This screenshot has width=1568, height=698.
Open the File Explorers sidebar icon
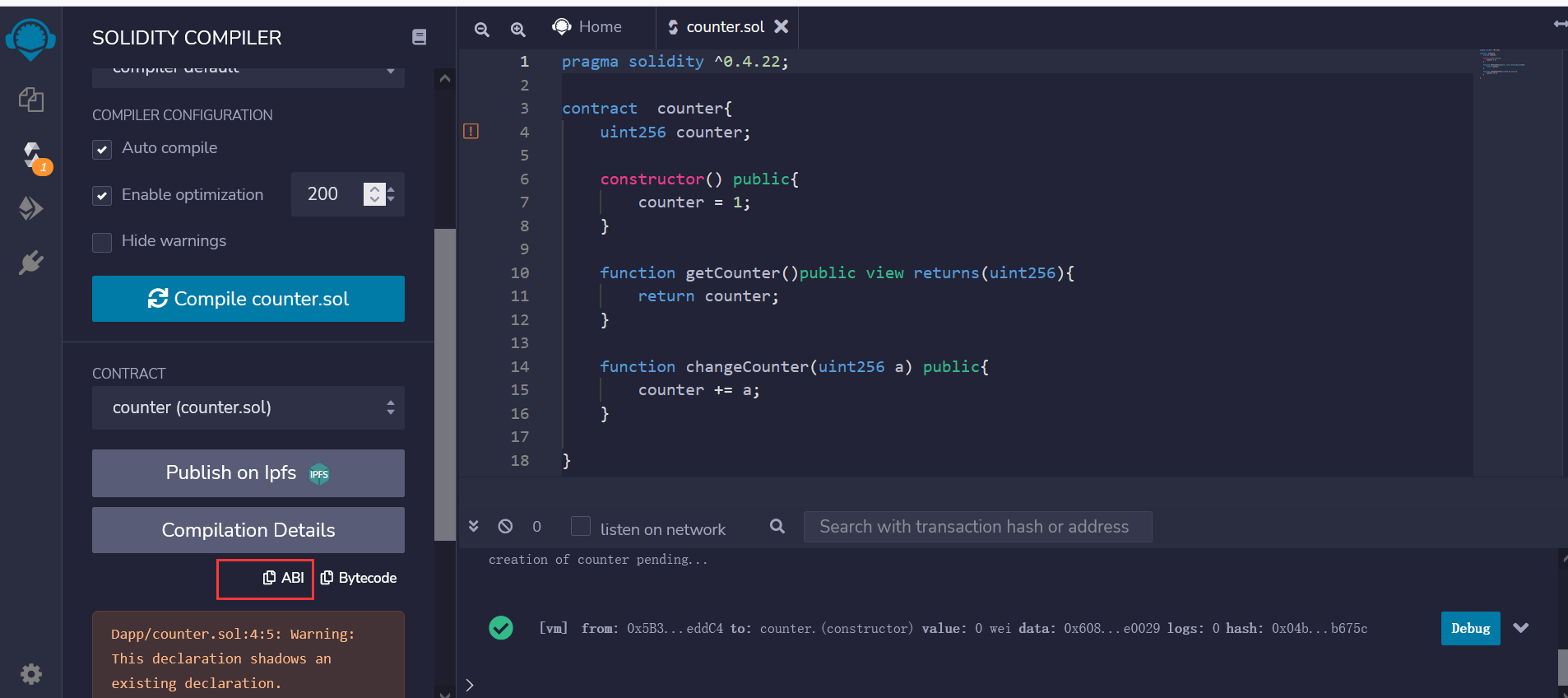pyautogui.click(x=31, y=100)
